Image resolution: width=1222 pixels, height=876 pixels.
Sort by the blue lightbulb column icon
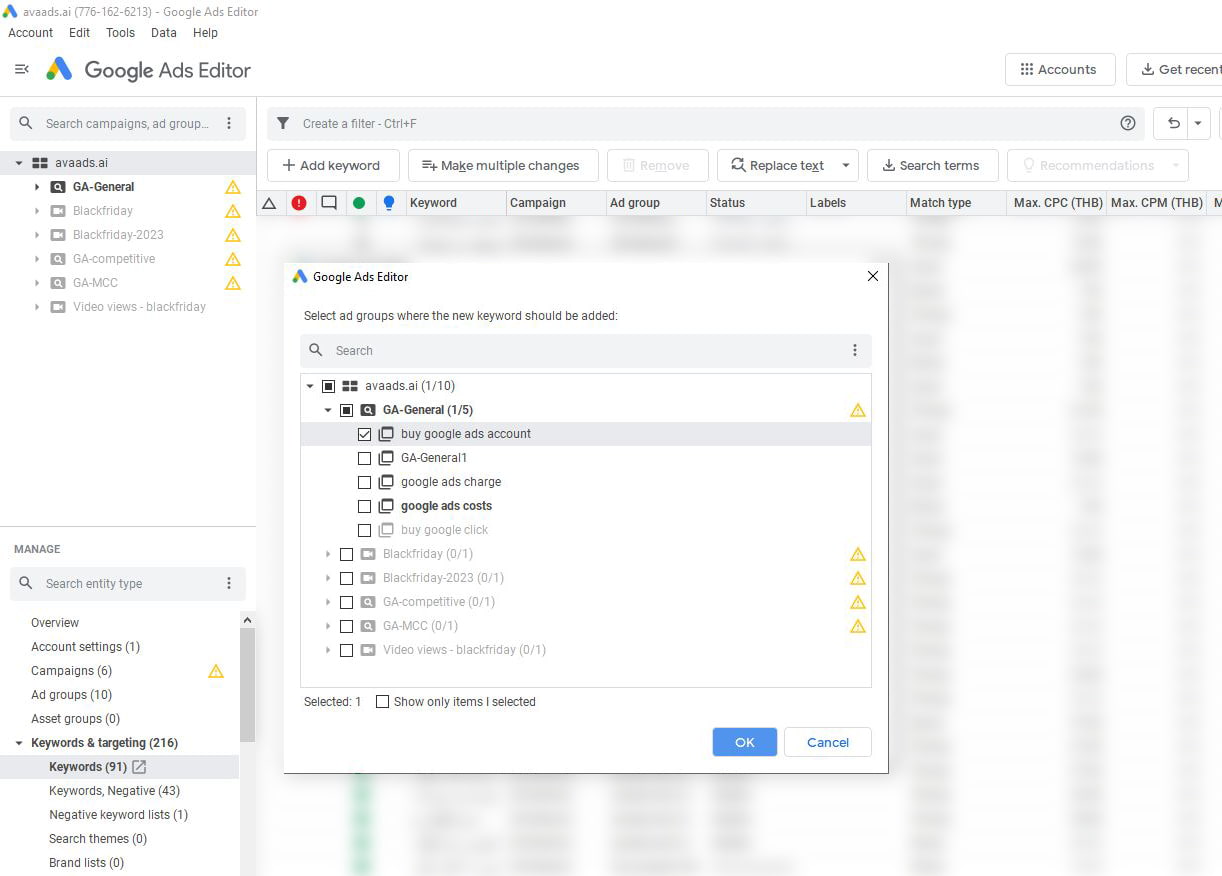(x=389, y=203)
